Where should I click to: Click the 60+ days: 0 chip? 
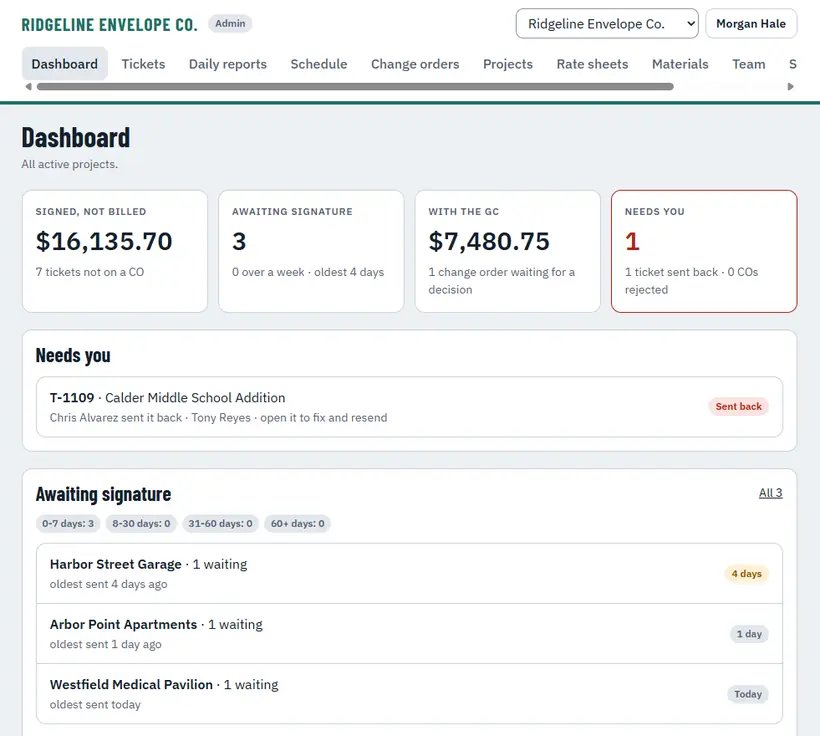point(297,524)
